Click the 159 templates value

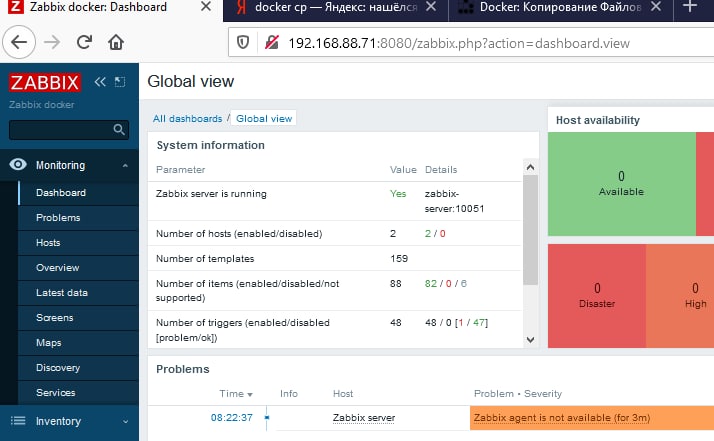[399, 258]
